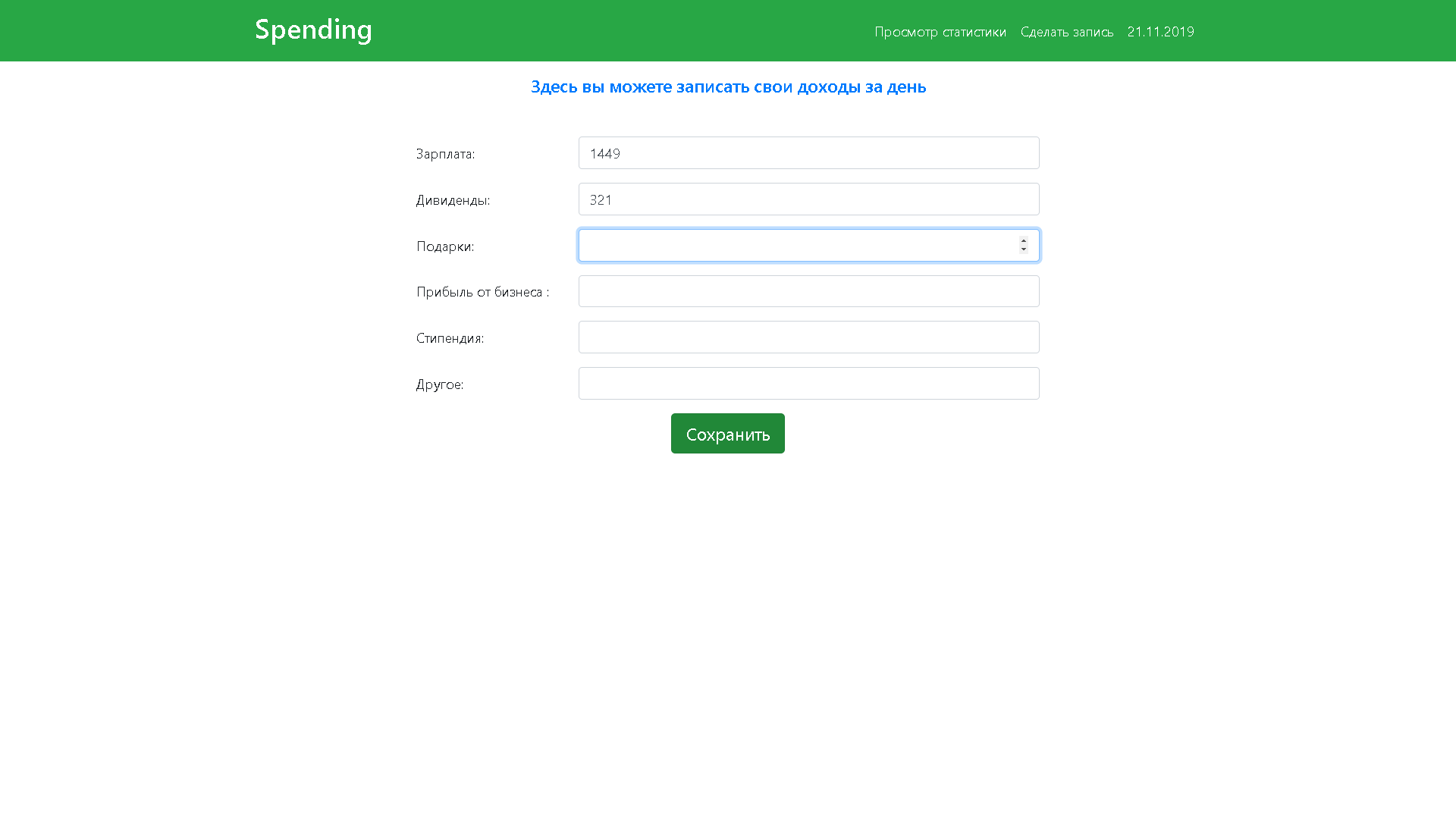This screenshot has height=819, width=1456.
Task: Increment the Подарки value with the up arrow
Action: (x=1022, y=240)
